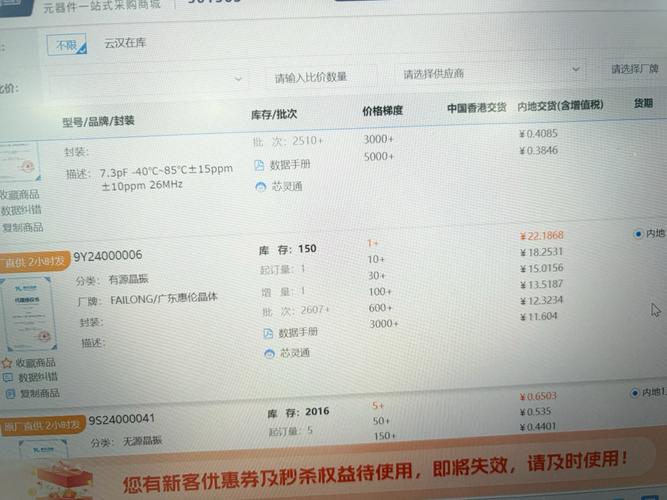Image resolution: width=667 pixels, height=500 pixels.
Task: Click the 内地交货(含增值税) column header
Action: point(560,106)
